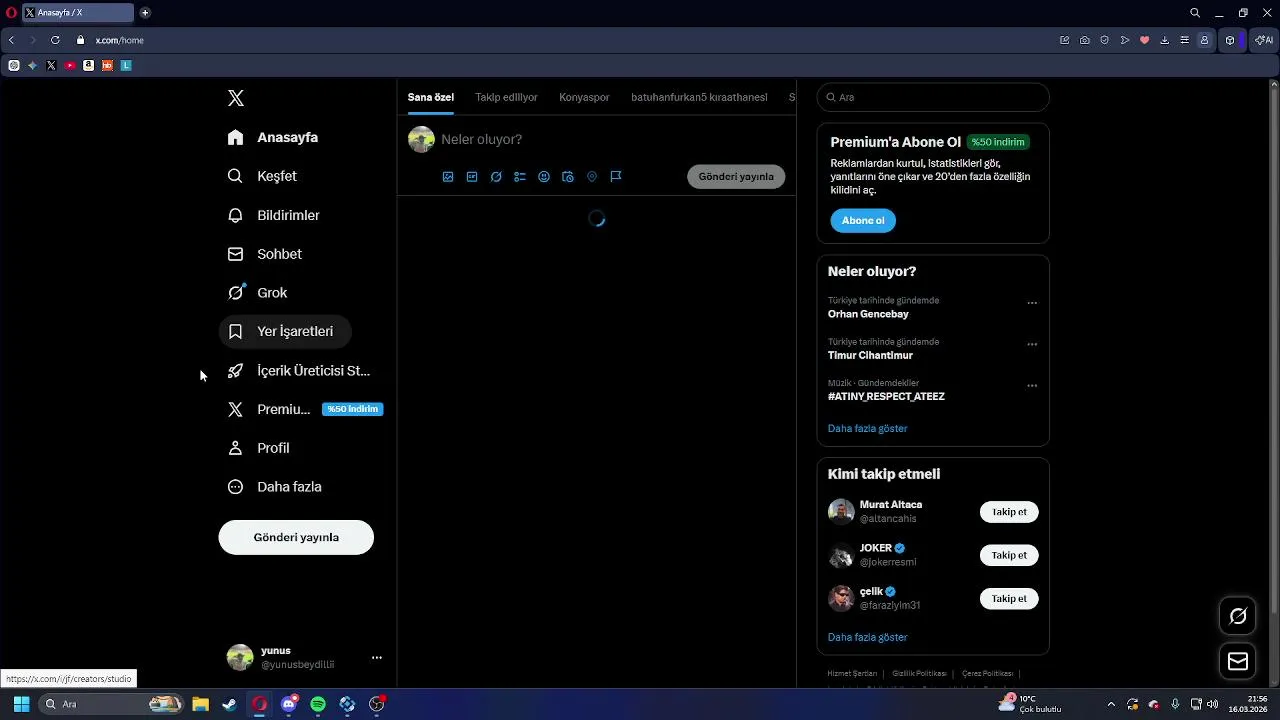Go back in the browser

click(11, 40)
